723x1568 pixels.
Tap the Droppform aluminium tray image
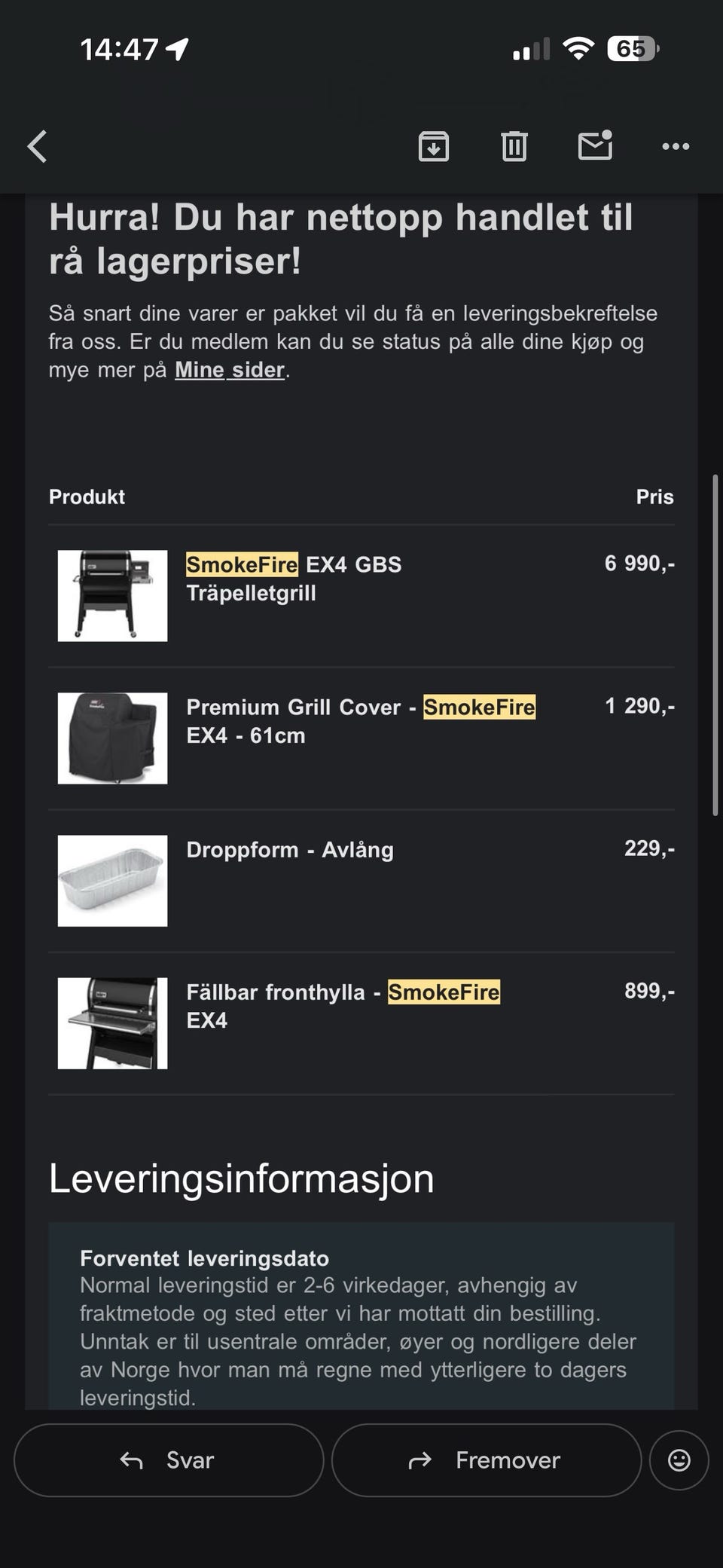click(x=113, y=881)
